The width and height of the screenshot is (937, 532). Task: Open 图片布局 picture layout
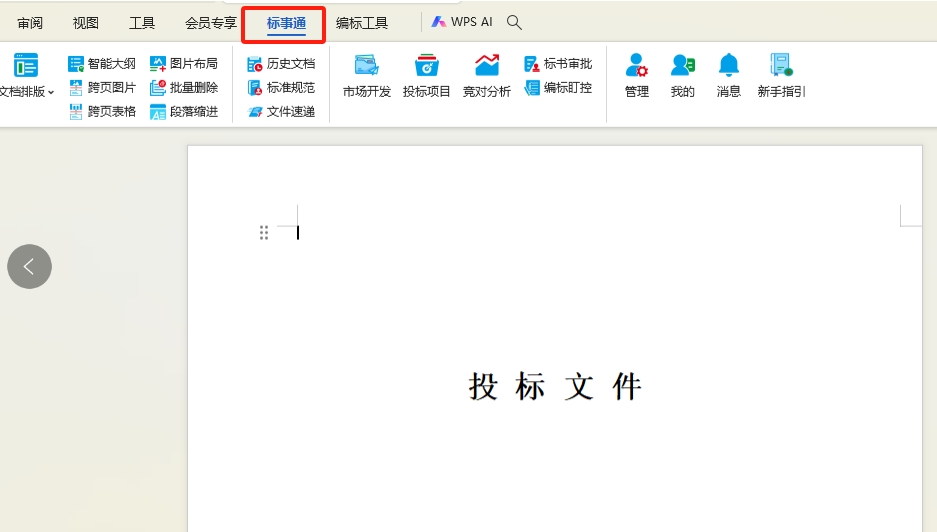pos(183,63)
